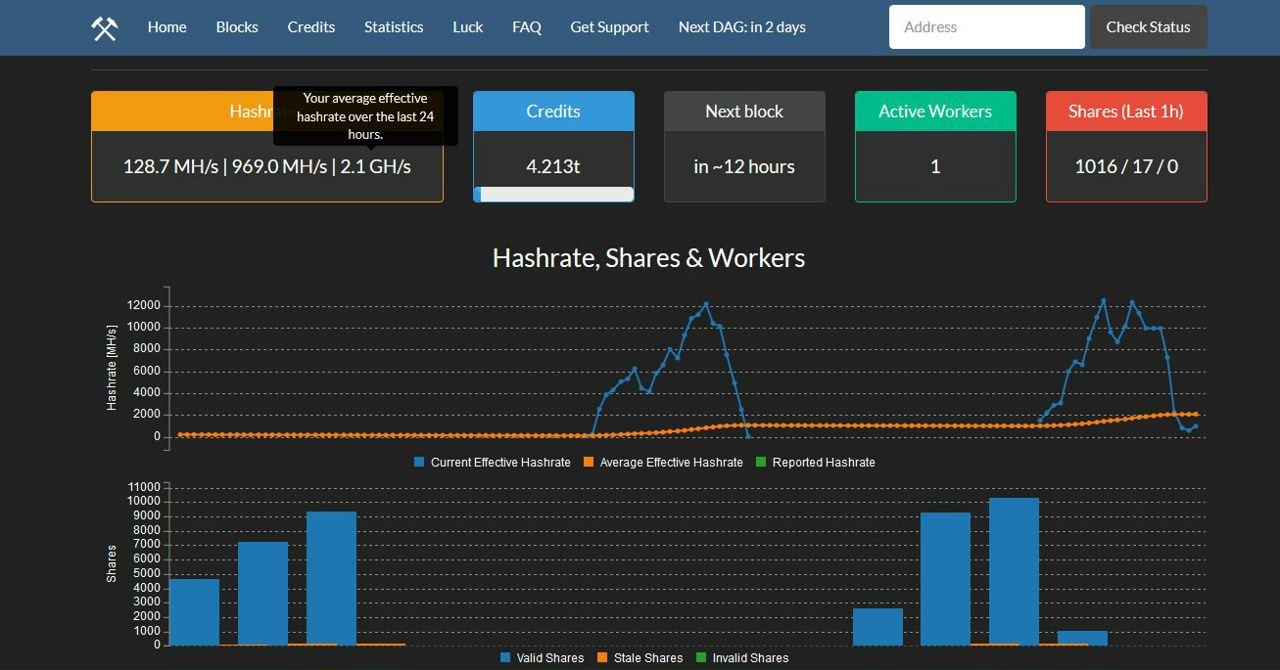Navigate to the Statistics page
1280x670 pixels.
point(393,27)
